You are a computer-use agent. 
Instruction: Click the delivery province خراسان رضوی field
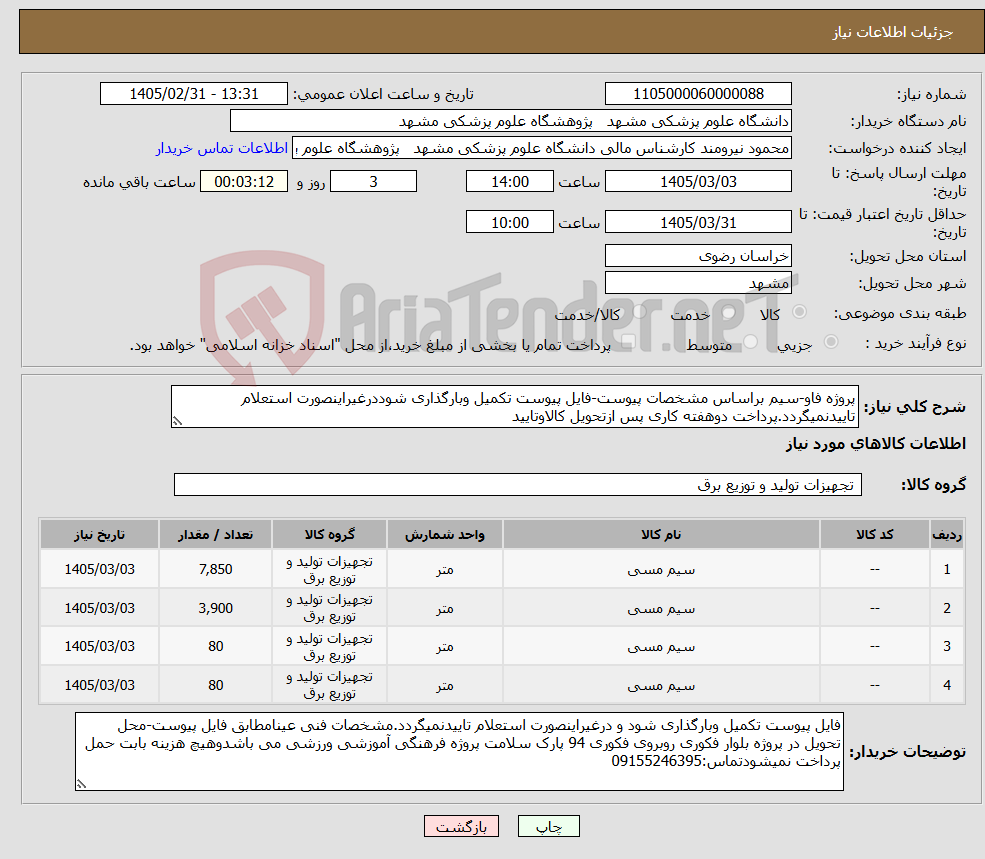[698, 256]
